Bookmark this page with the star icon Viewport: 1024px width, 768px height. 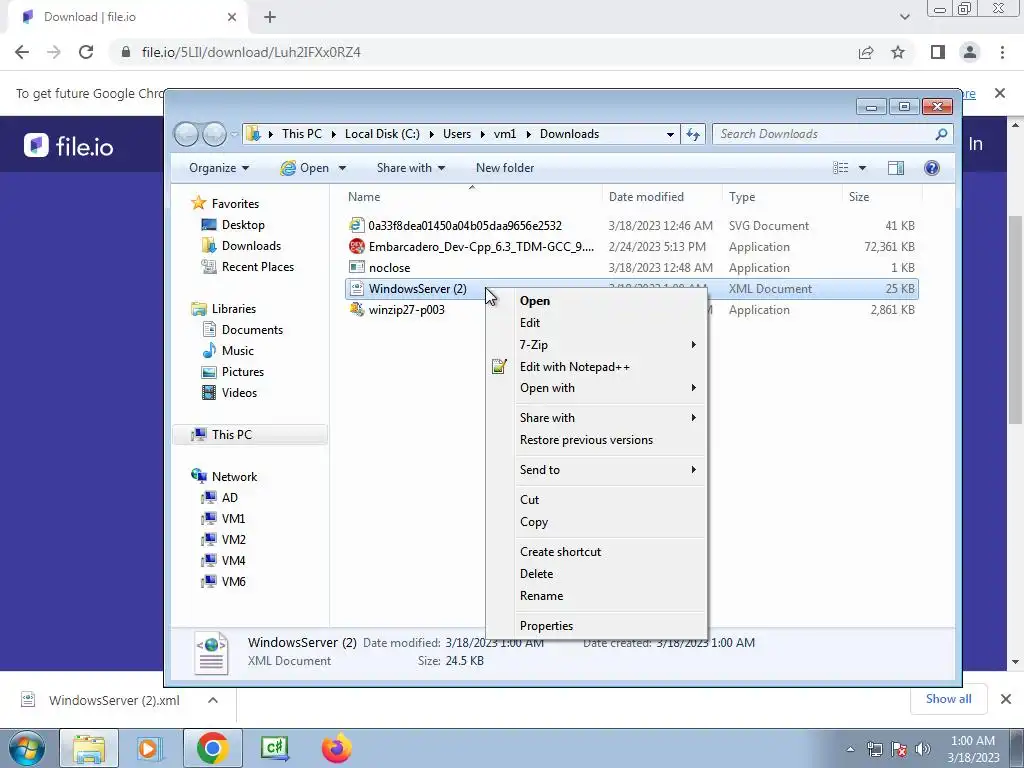[x=898, y=52]
